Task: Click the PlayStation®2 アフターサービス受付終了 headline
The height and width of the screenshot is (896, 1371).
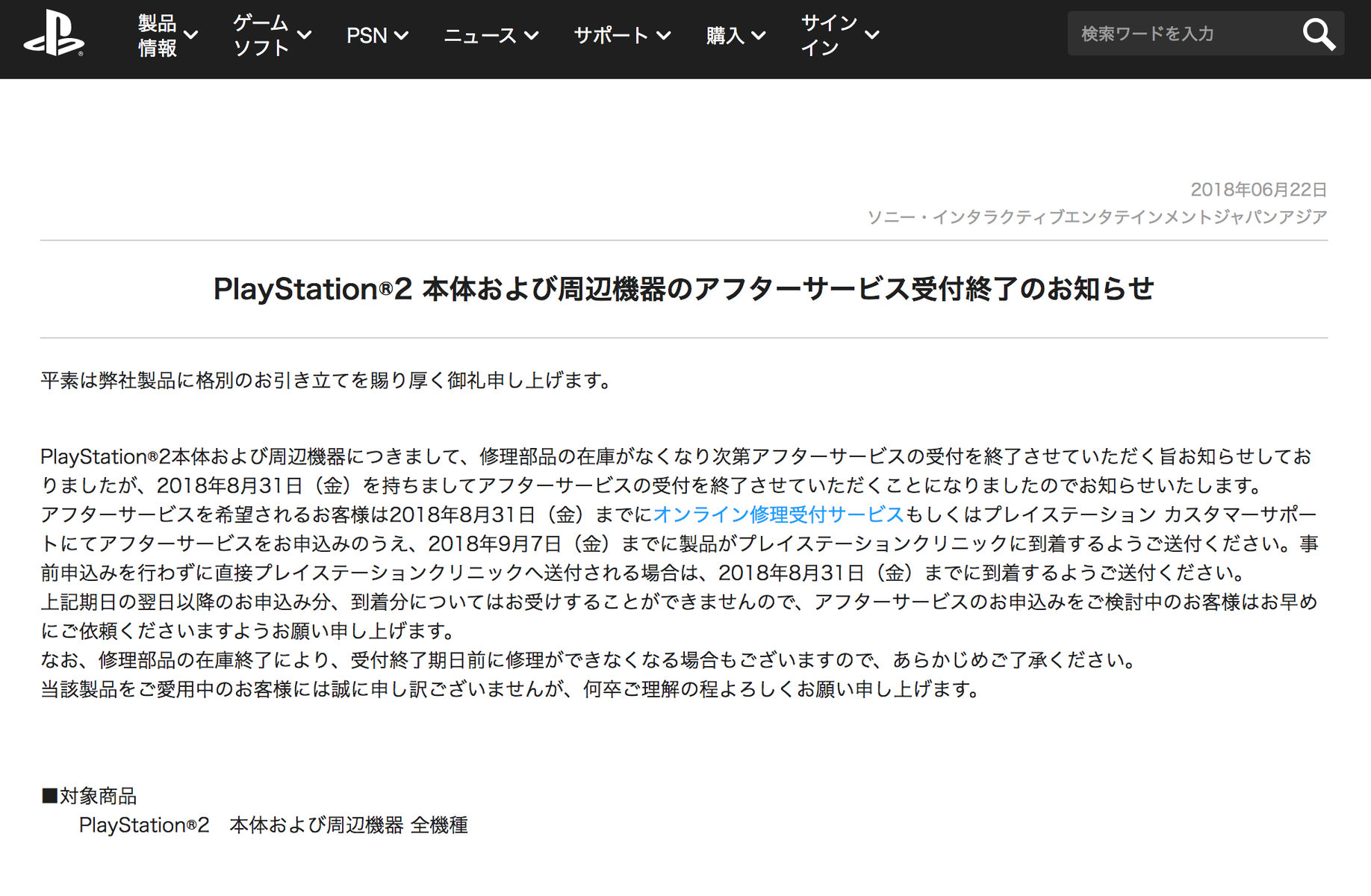Action: coord(684,289)
